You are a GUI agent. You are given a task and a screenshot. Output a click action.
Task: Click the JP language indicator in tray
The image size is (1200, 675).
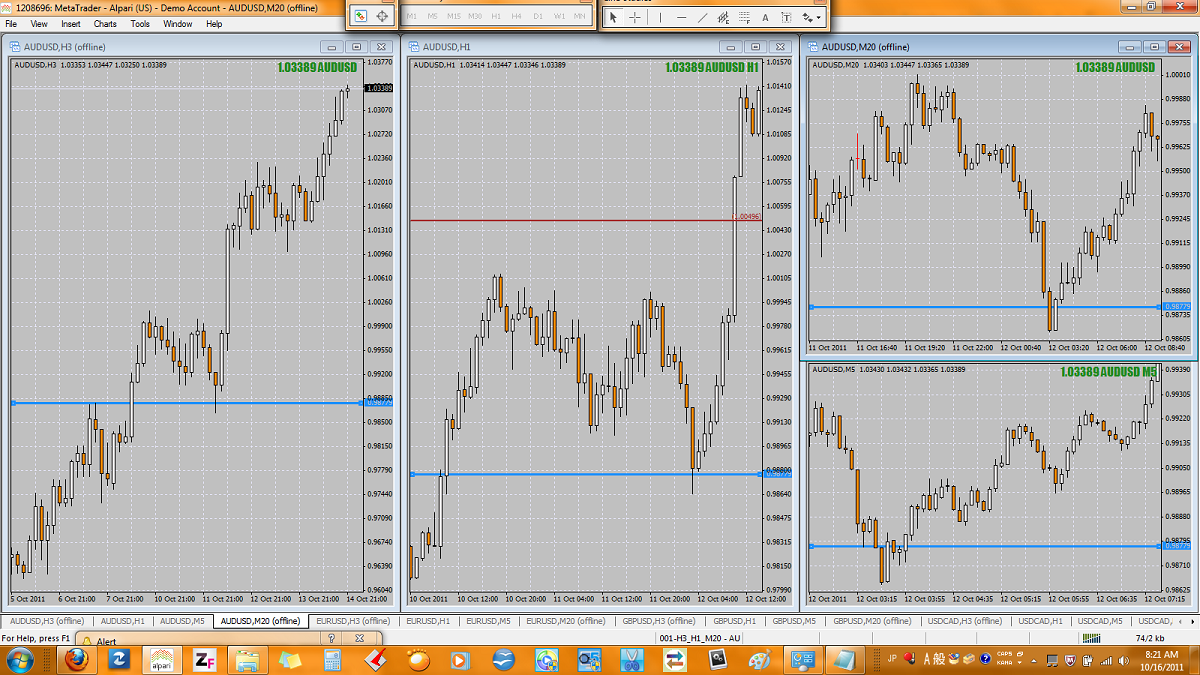[x=891, y=658]
